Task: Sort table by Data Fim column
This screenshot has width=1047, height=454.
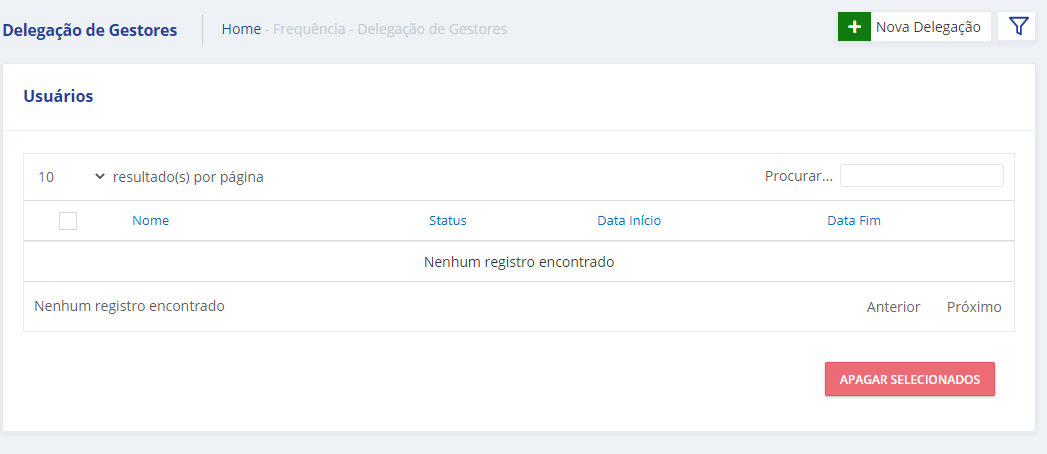Action: [854, 221]
